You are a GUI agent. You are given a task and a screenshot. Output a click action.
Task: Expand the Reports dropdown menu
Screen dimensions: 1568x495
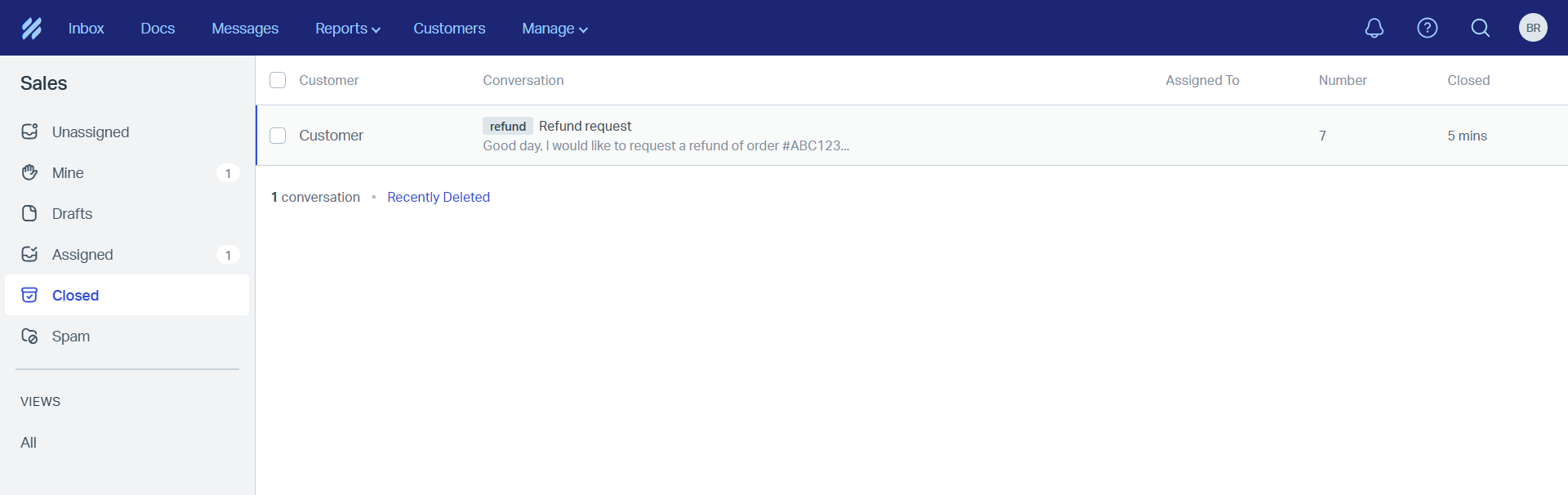(348, 29)
